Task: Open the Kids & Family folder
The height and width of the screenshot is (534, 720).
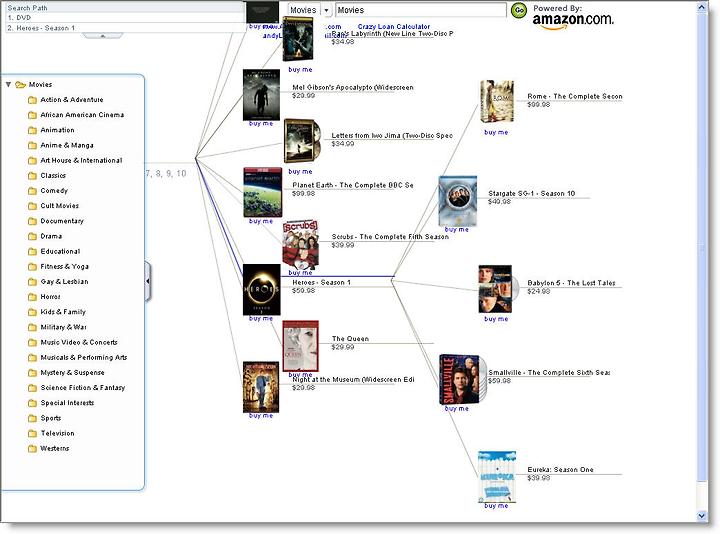Action: coord(56,312)
